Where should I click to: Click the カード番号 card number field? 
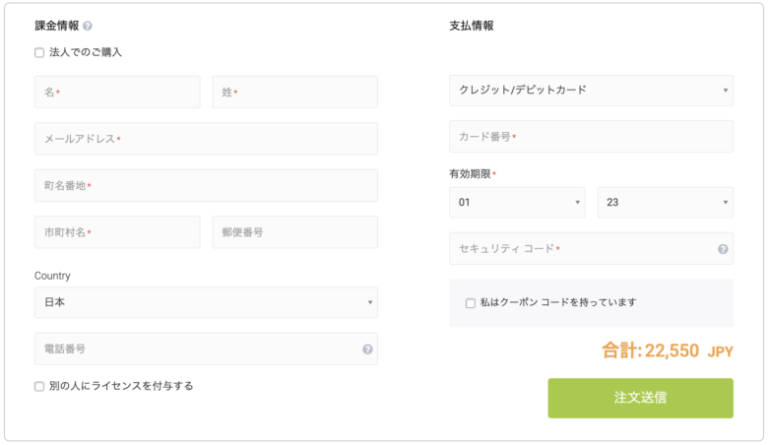(591, 136)
